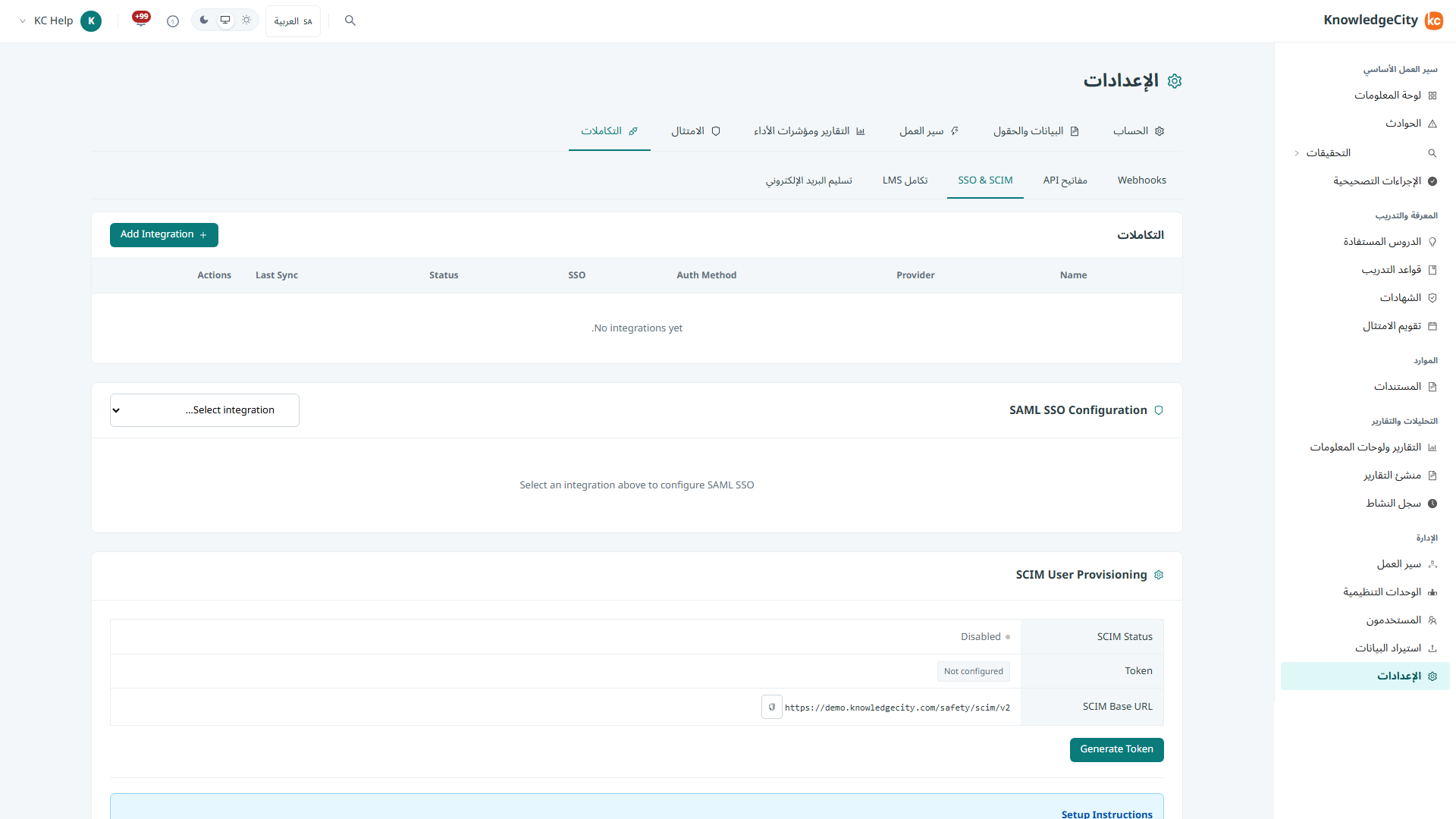Click the KnowledgeCity logo
Screen dimensions: 1456x819
pyautogui.click(x=1382, y=20)
